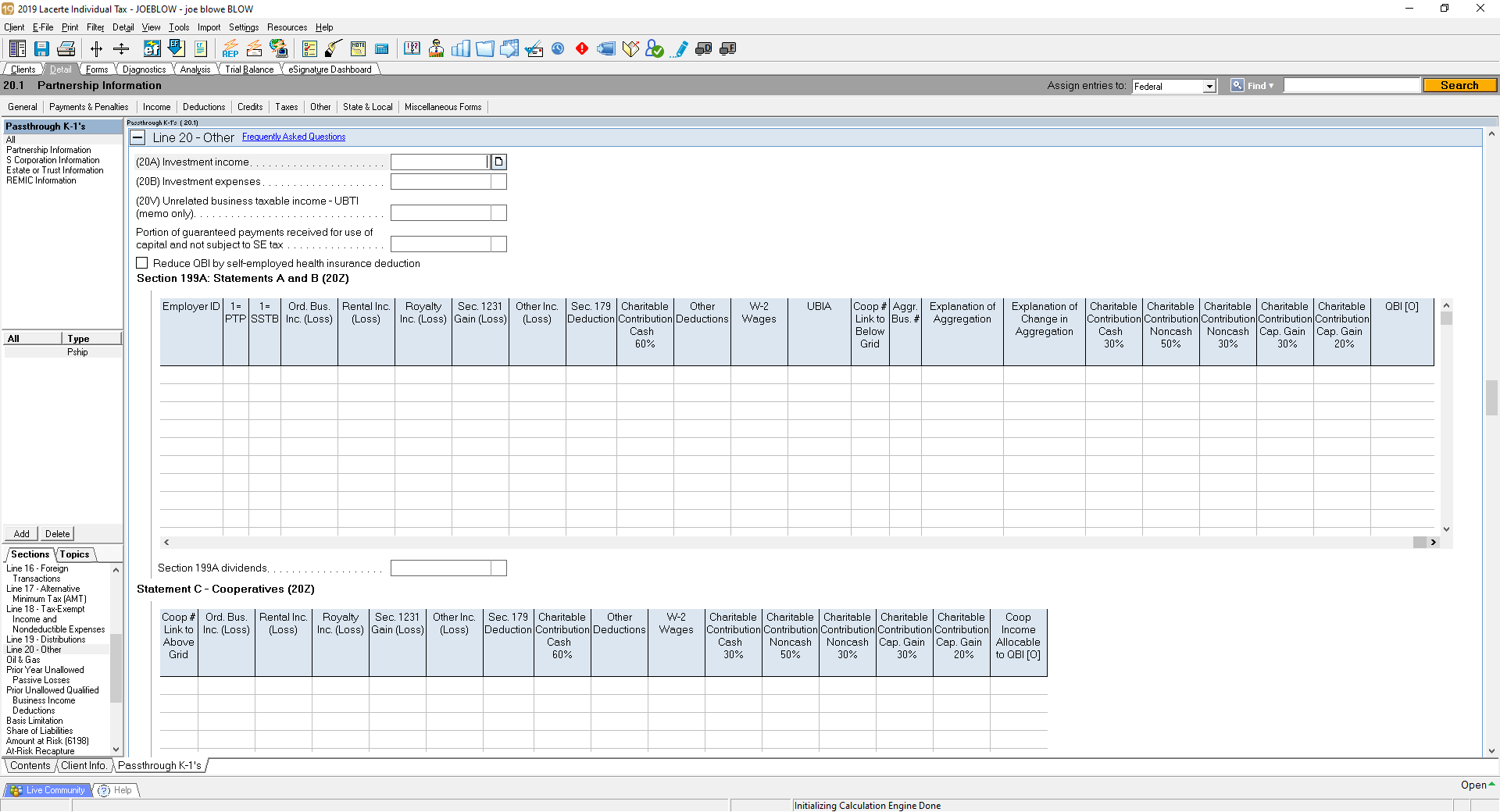This screenshot has height=812, width=1500.
Task: Switch to the Diagnostics tab
Action: (145, 69)
